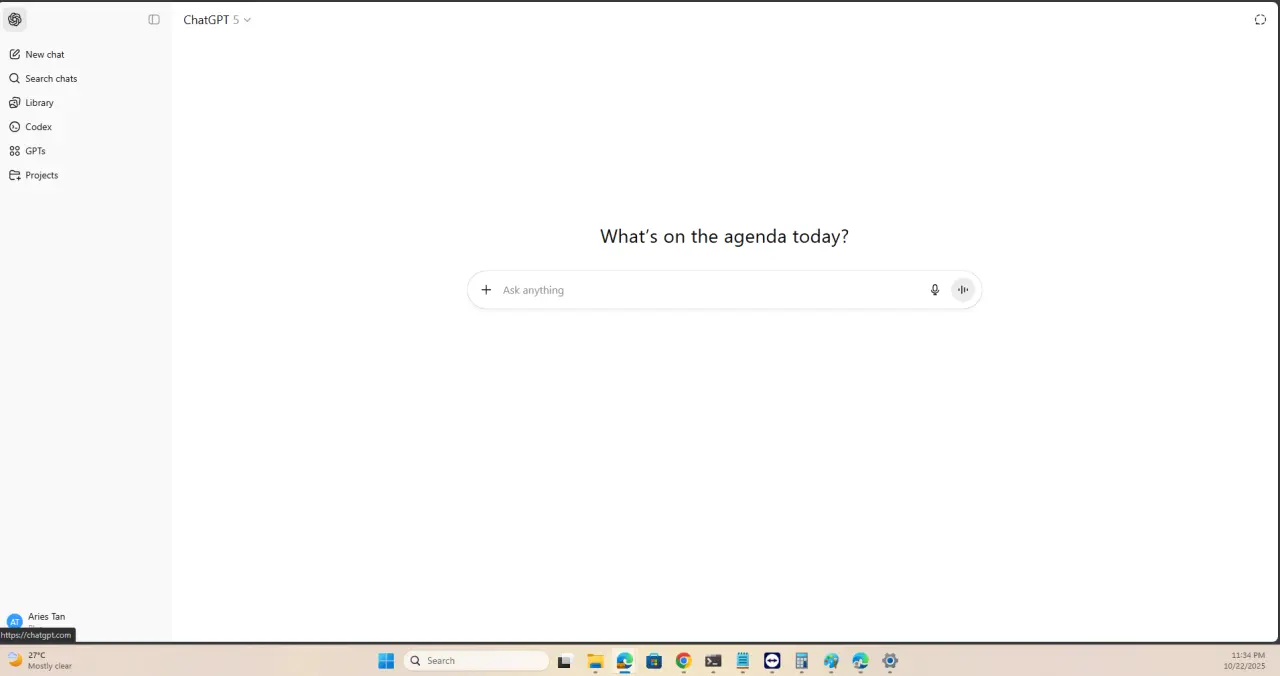Click the "What's on the agenda today?" heading
Viewport: 1280px width, 676px height.
[724, 237]
